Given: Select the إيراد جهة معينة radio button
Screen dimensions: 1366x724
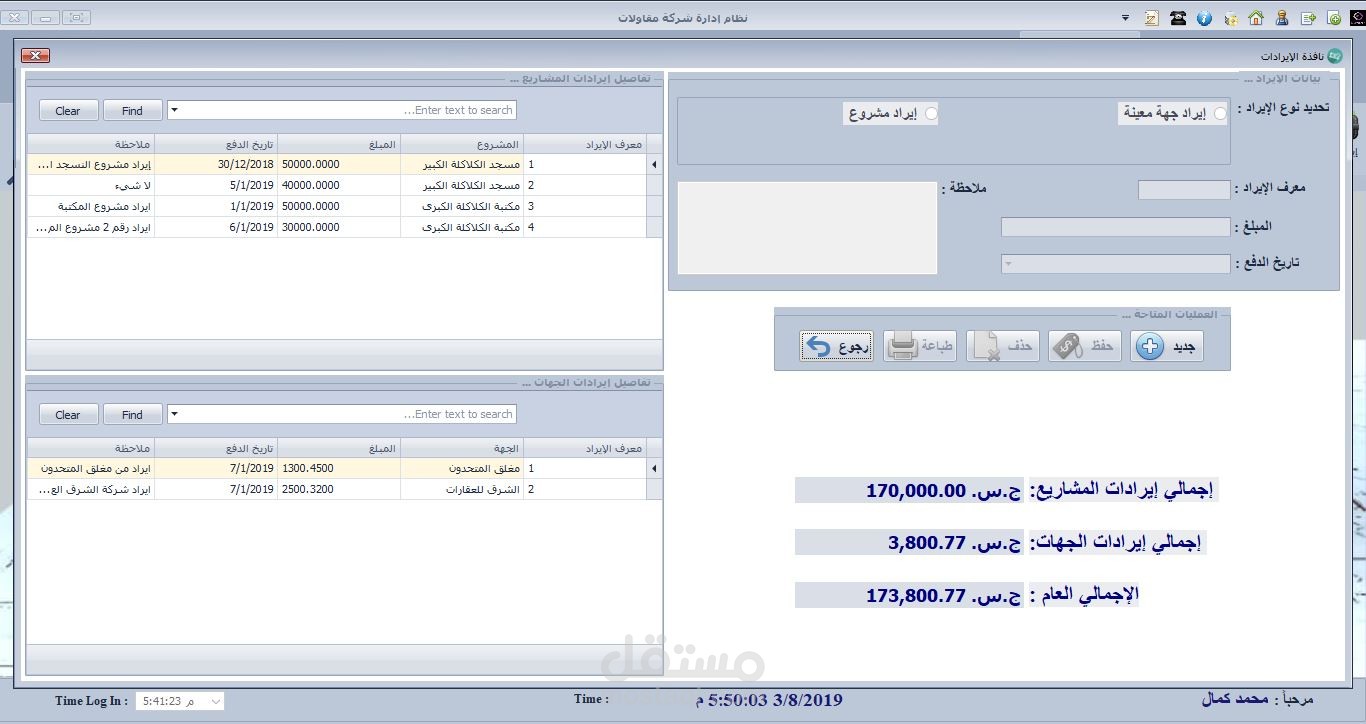Looking at the screenshot, I should [x=1220, y=114].
